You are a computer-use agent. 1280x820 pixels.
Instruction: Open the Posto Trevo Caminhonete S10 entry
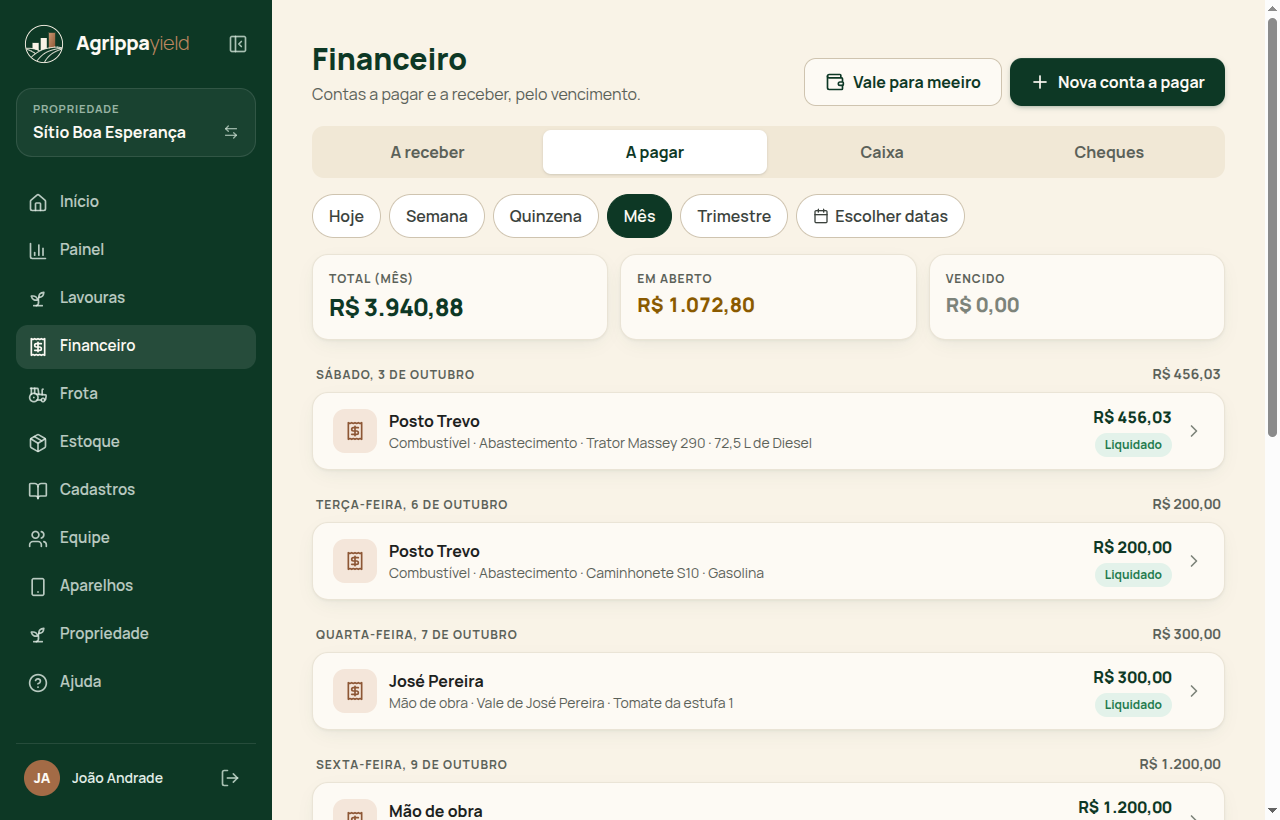click(x=768, y=561)
